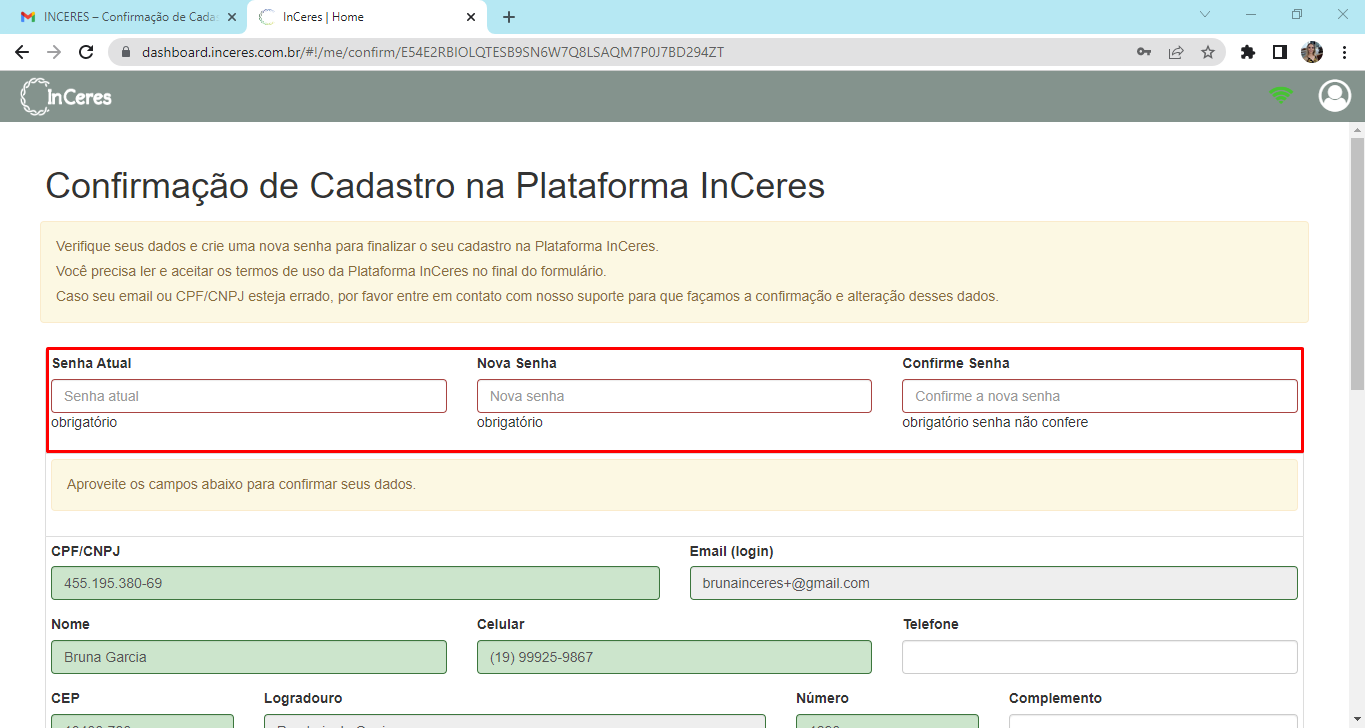Edit the Celular phone field
The width and height of the screenshot is (1365, 728).
pyautogui.click(x=674, y=657)
